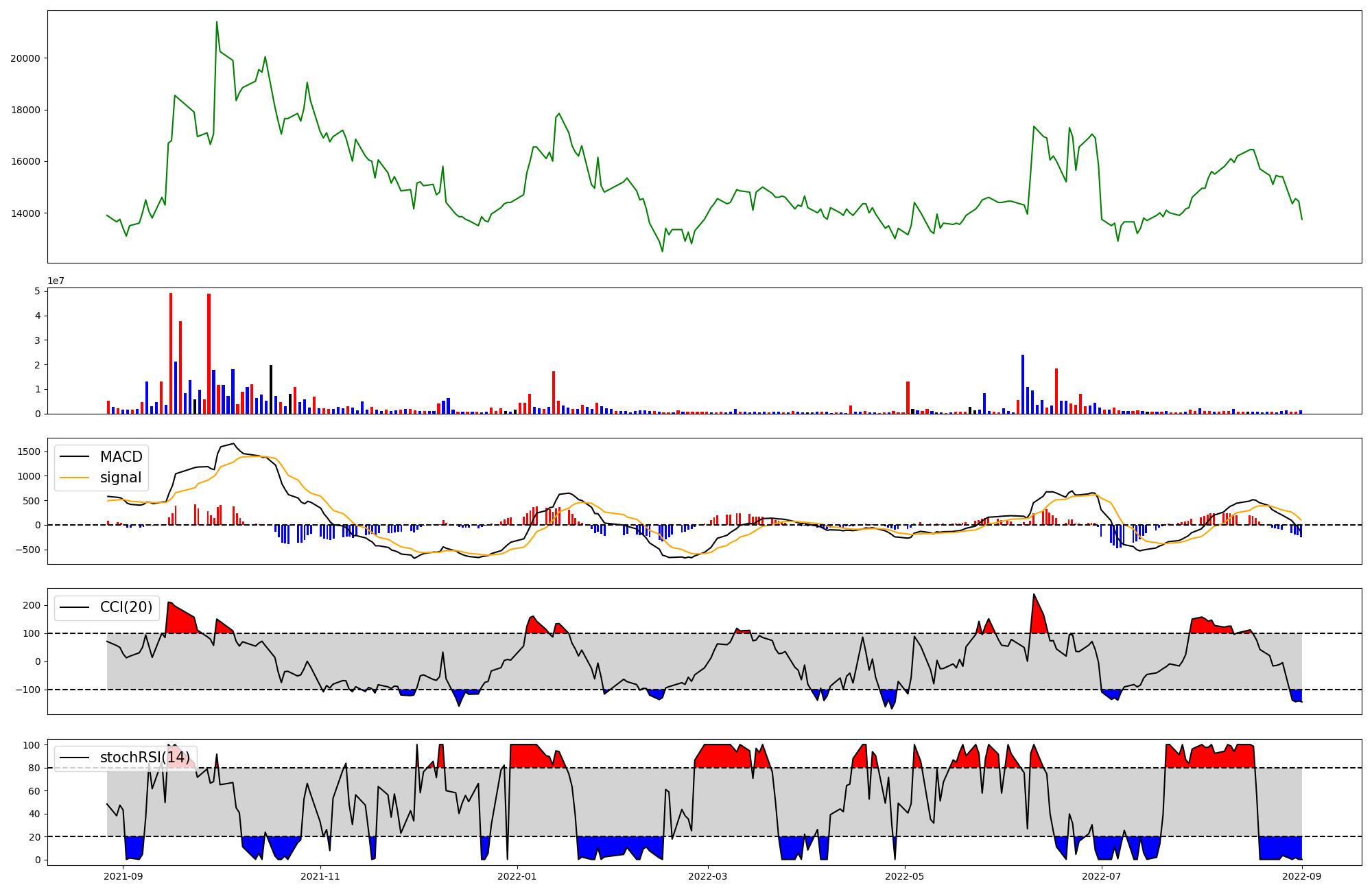This screenshot has height=892, width=1372.
Task: Click the 80 tick on the stochRSI axis
Action: coord(34,768)
